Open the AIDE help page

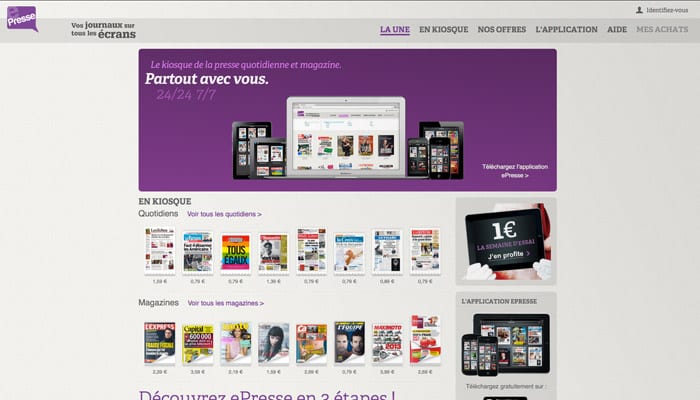click(x=617, y=29)
